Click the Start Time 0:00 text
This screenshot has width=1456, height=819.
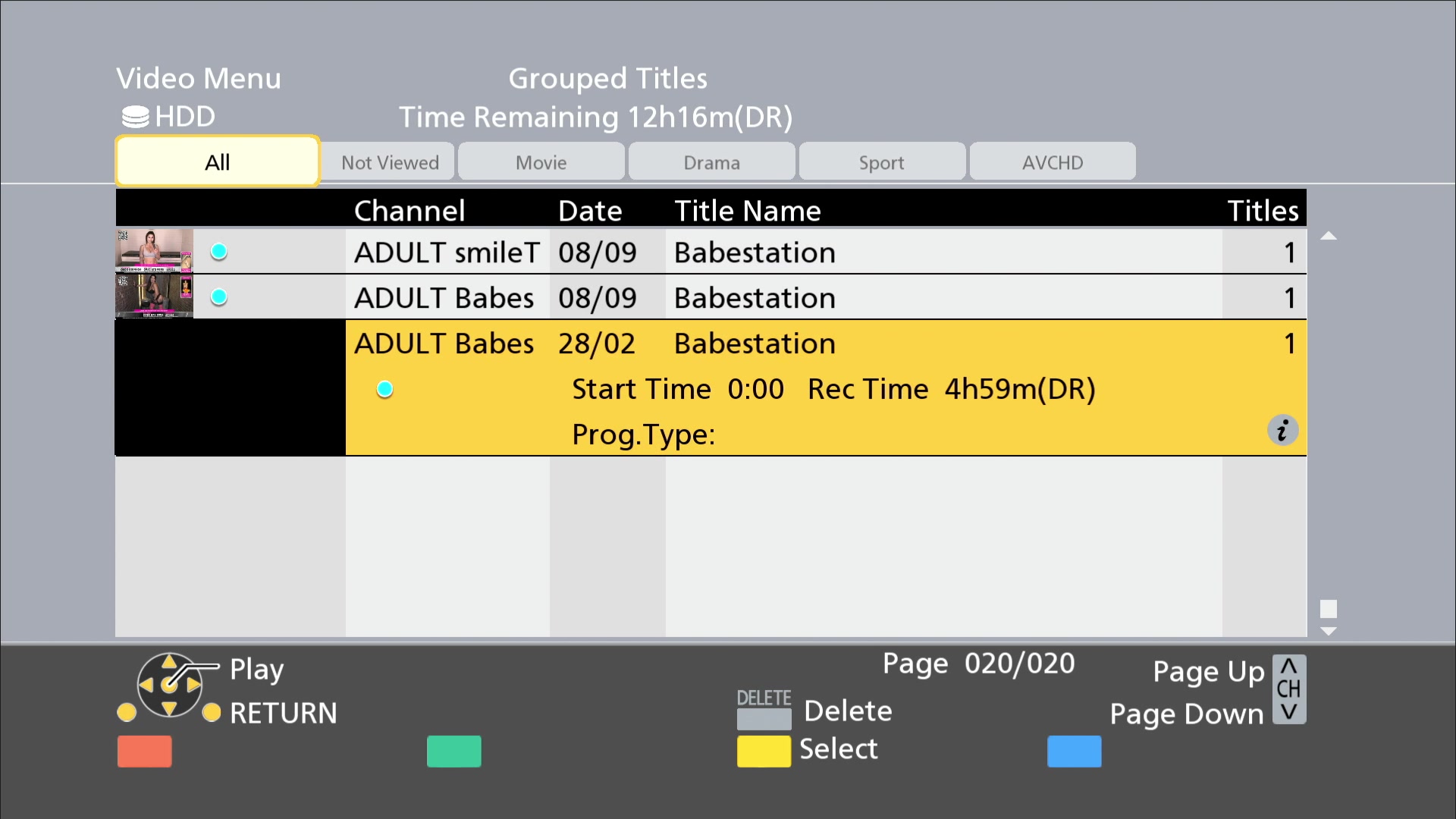[678, 390]
